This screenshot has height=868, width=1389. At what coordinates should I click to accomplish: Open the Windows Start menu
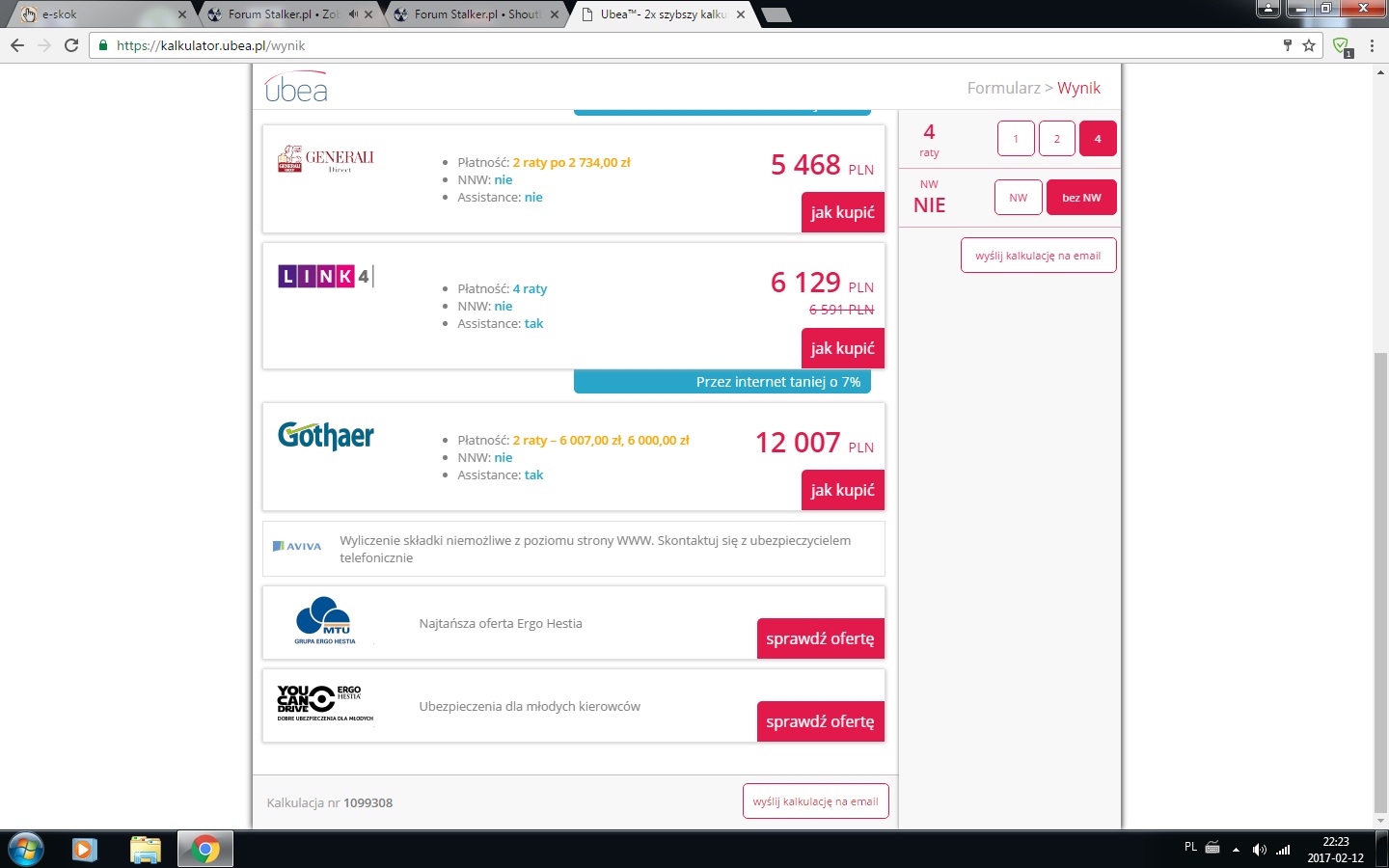[x=25, y=850]
